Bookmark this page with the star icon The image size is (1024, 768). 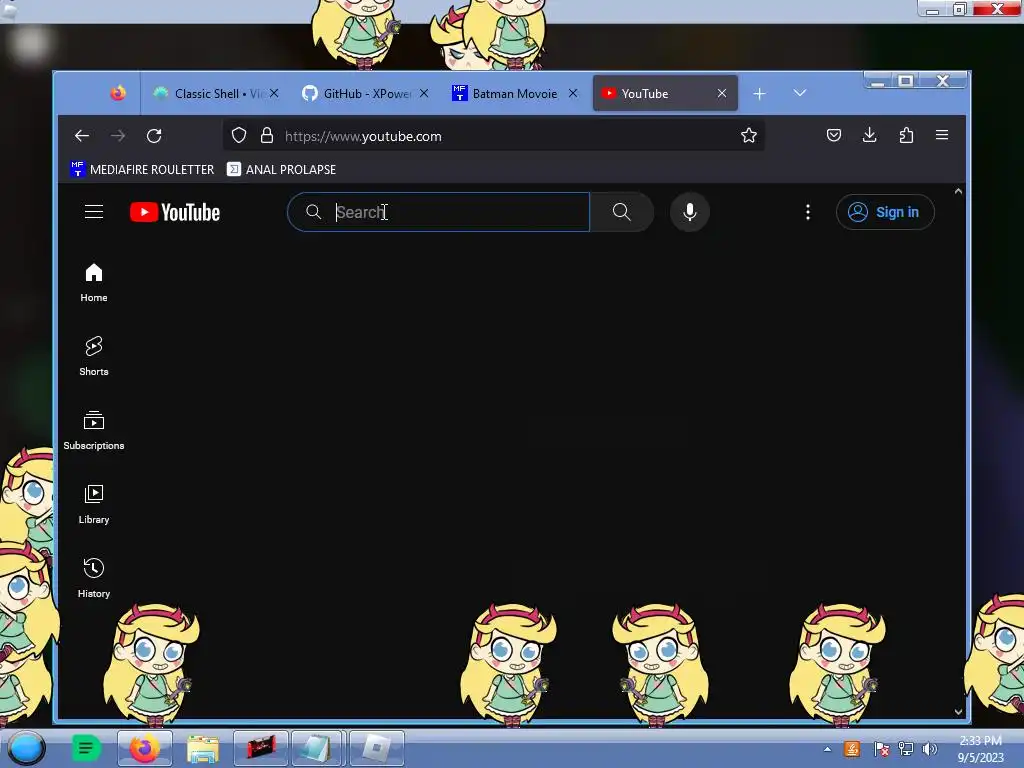748,135
